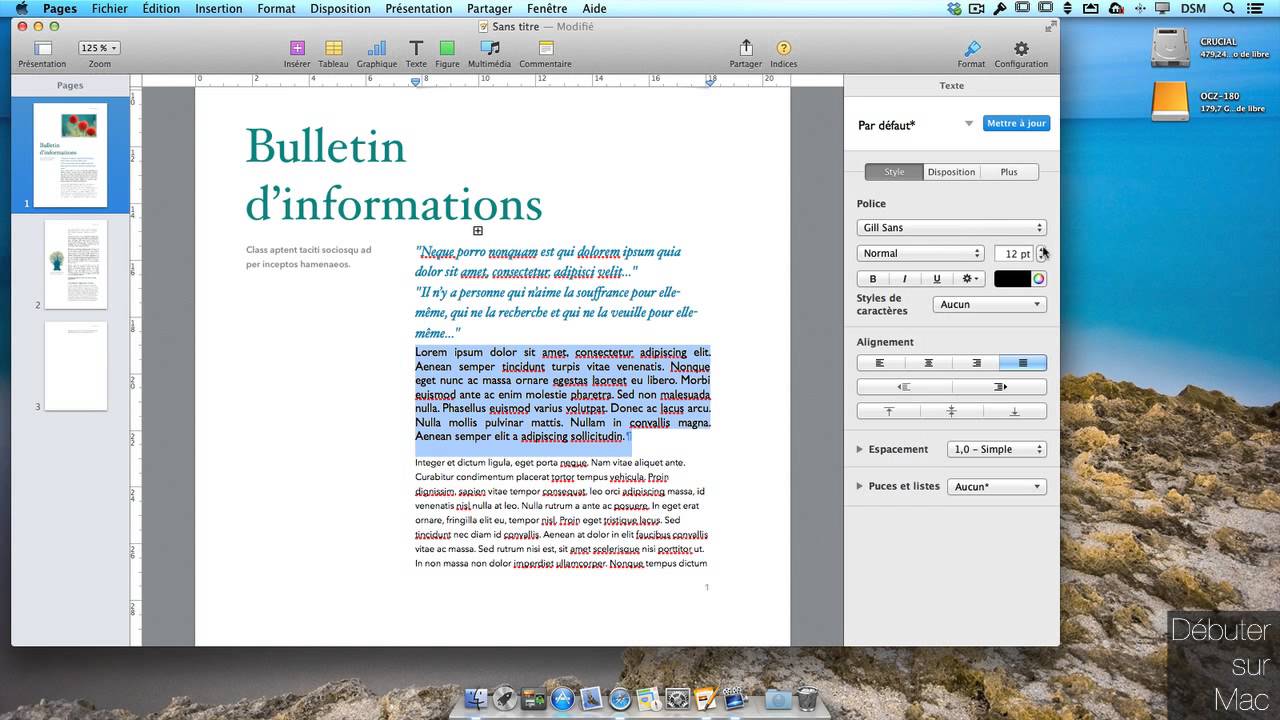Switch to the Disposition inspector tab

pyautogui.click(x=951, y=172)
